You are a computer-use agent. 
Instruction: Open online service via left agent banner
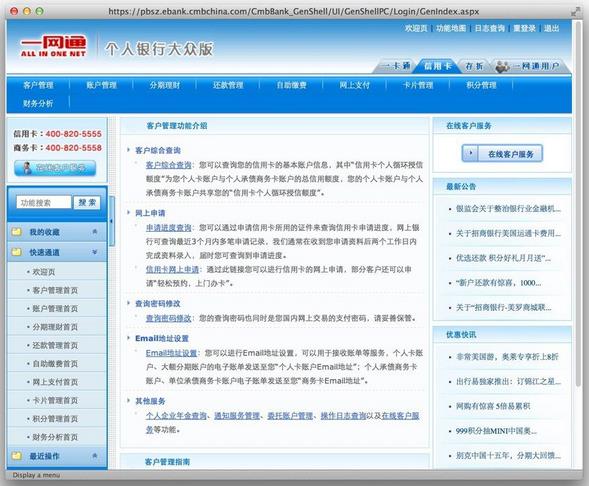(55, 168)
